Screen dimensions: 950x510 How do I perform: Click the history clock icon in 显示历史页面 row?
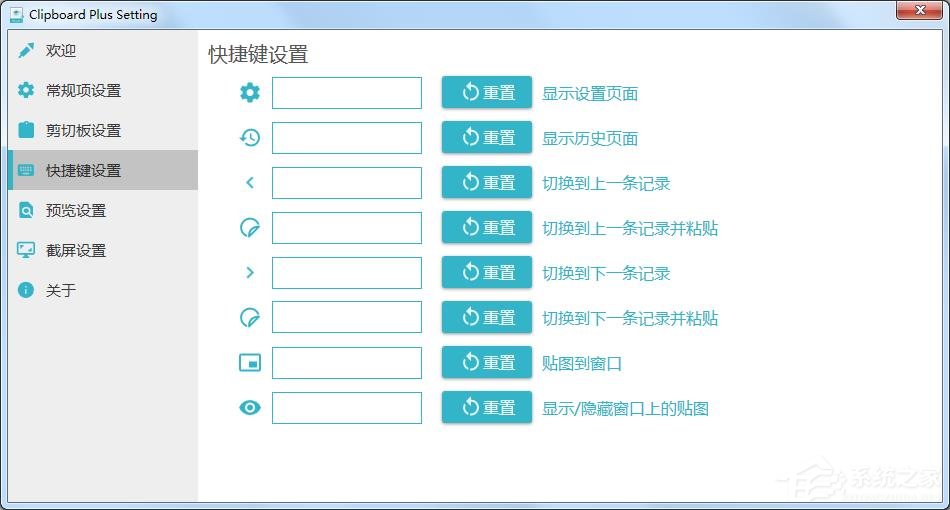[250, 138]
